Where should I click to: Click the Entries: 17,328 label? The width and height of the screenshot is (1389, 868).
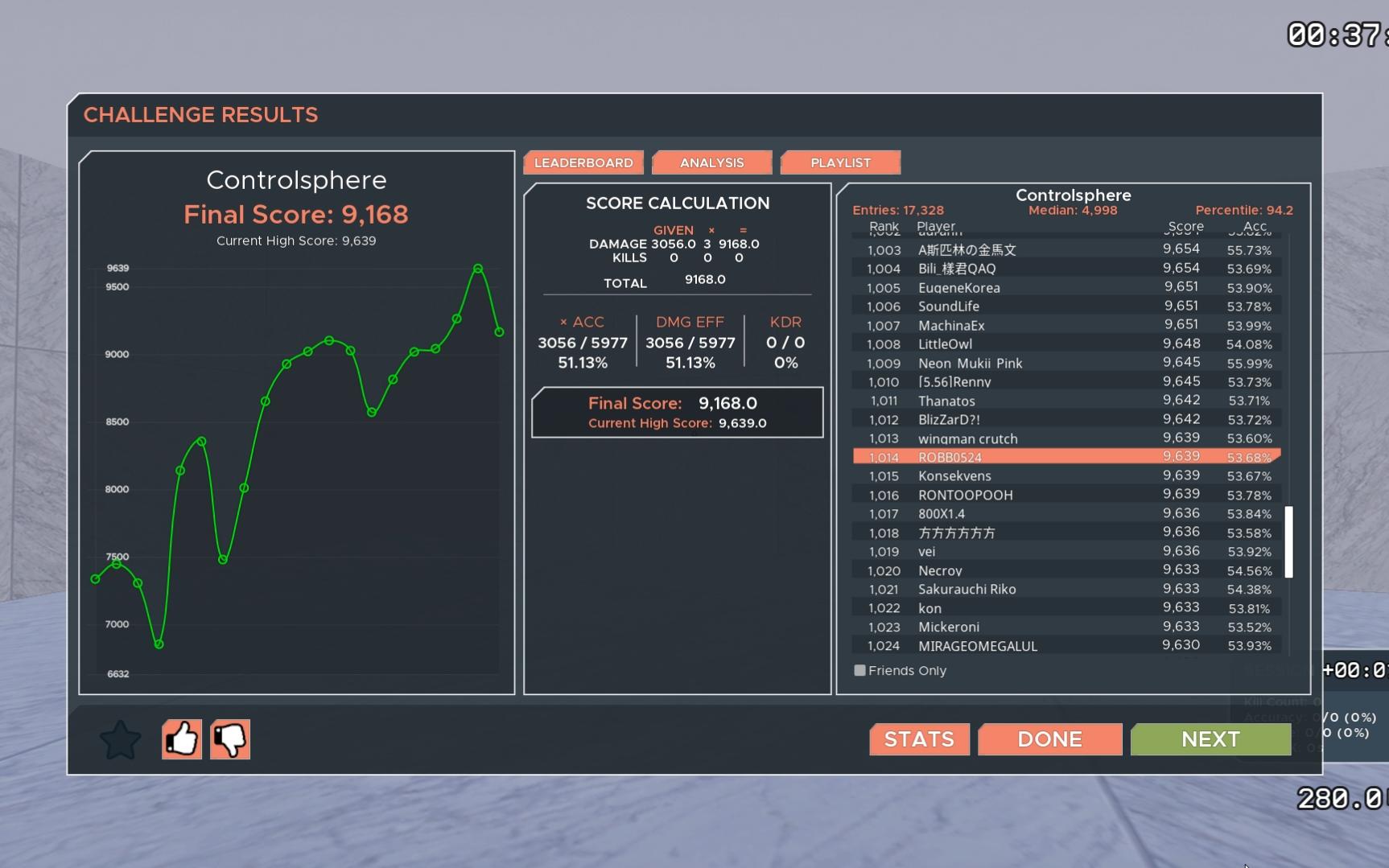(898, 210)
